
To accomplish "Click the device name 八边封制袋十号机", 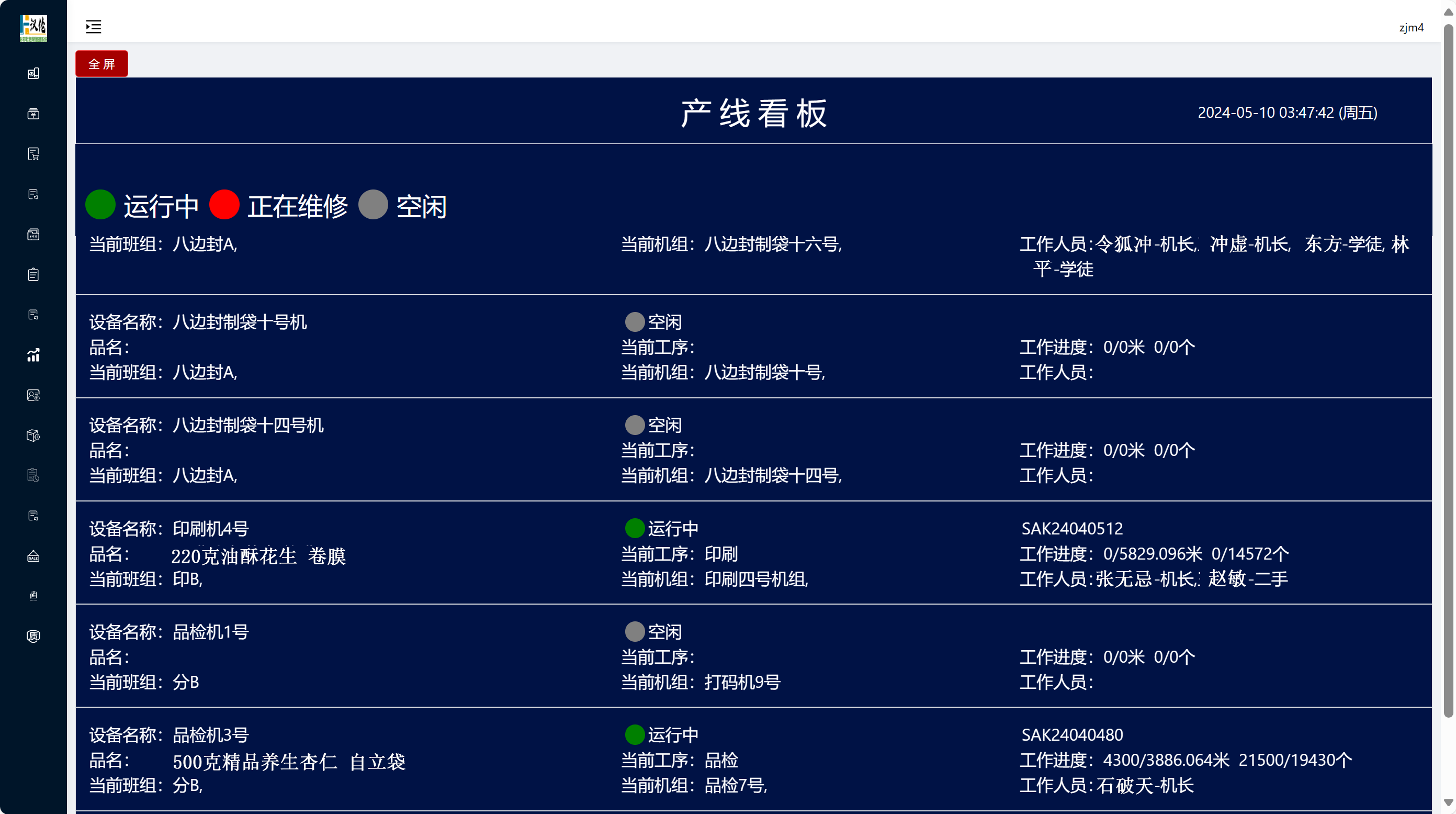I will (x=240, y=322).
